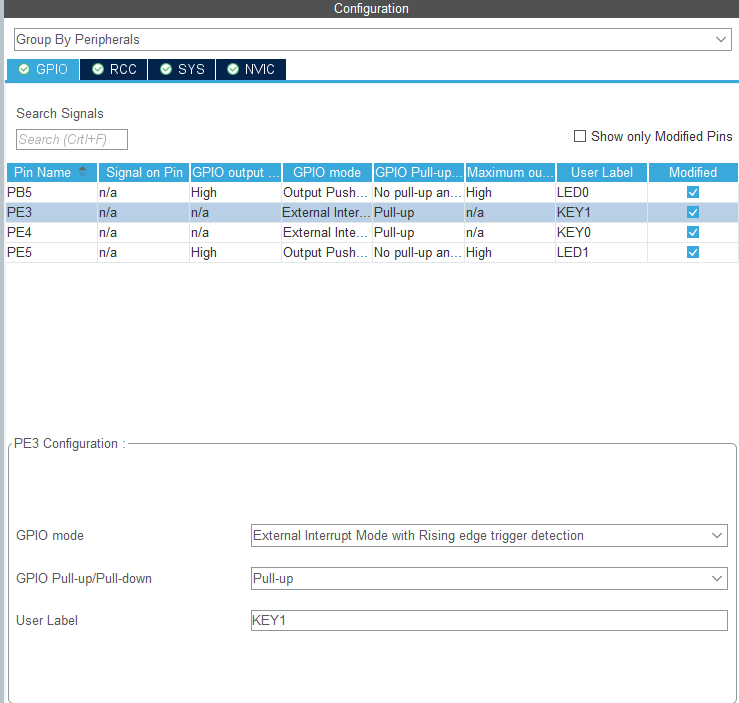Enable Show only Modified Pins checkbox
This screenshot has height=703, width=739.
580,136
